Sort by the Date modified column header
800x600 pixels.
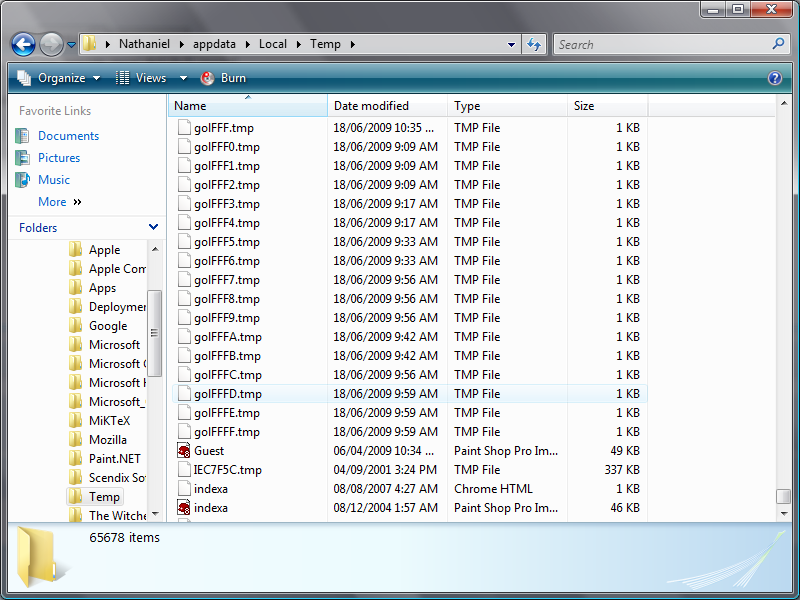coord(388,106)
